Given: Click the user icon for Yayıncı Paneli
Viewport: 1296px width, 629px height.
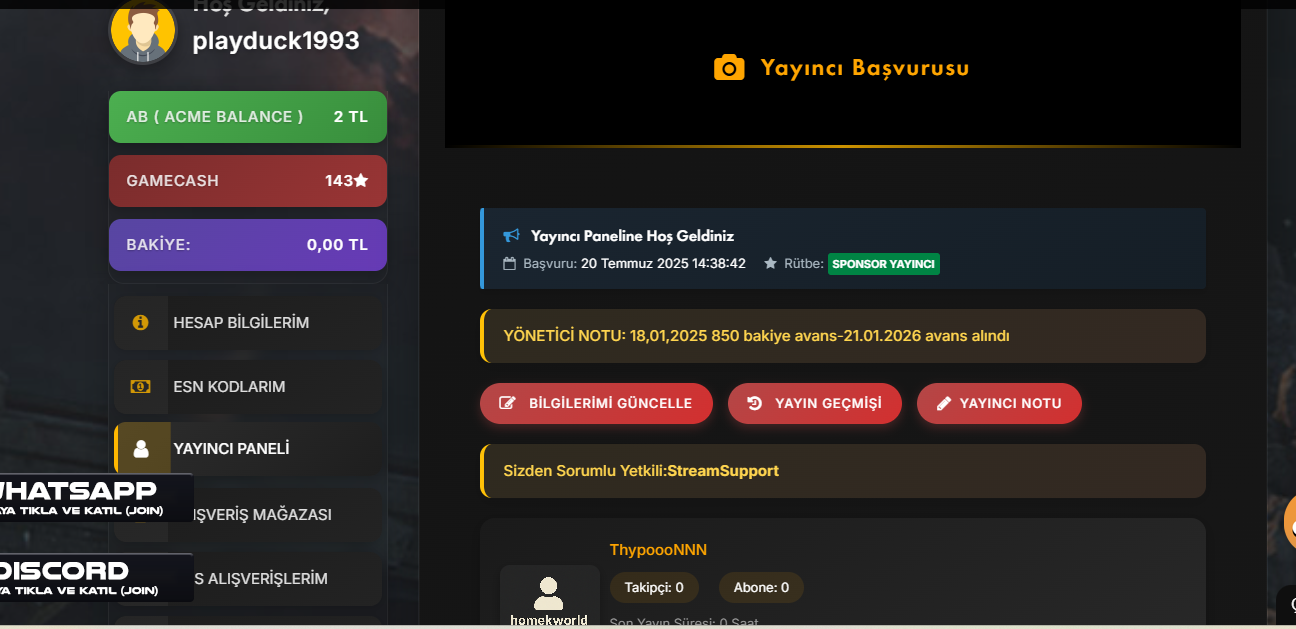Looking at the screenshot, I should [141, 449].
